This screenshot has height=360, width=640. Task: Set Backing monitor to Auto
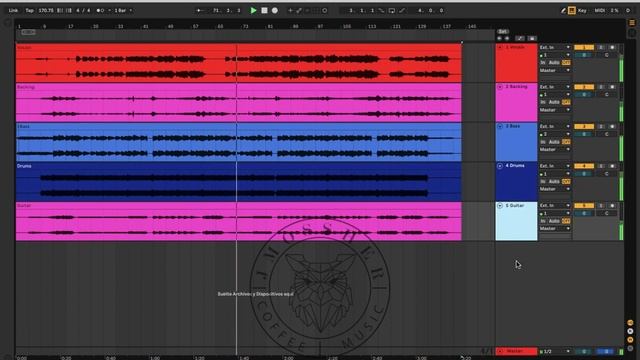click(554, 102)
